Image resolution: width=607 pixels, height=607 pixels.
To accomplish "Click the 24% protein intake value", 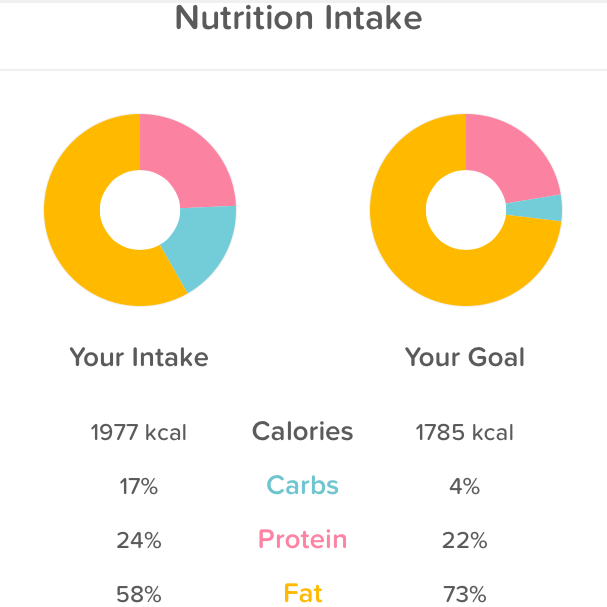I will [x=139, y=541].
